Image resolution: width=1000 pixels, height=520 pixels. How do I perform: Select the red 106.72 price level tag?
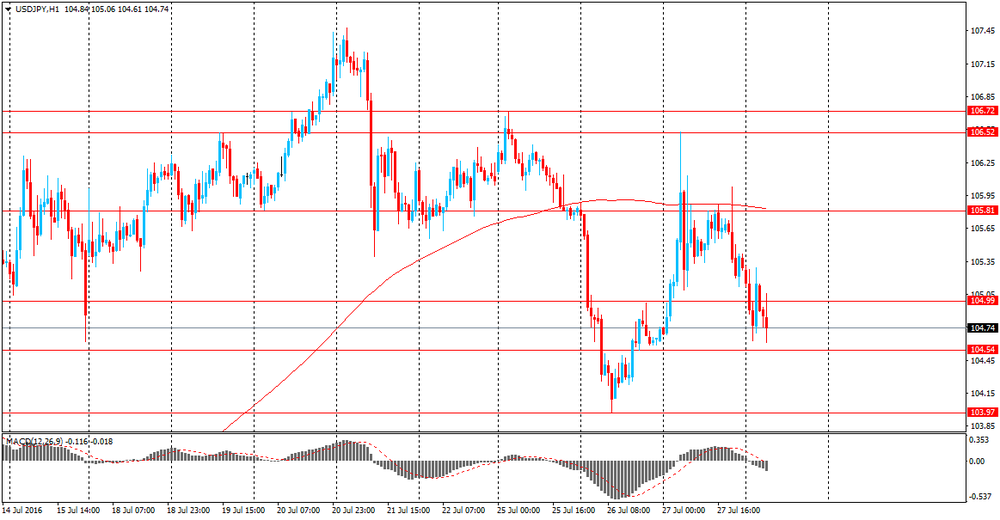pos(983,111)
